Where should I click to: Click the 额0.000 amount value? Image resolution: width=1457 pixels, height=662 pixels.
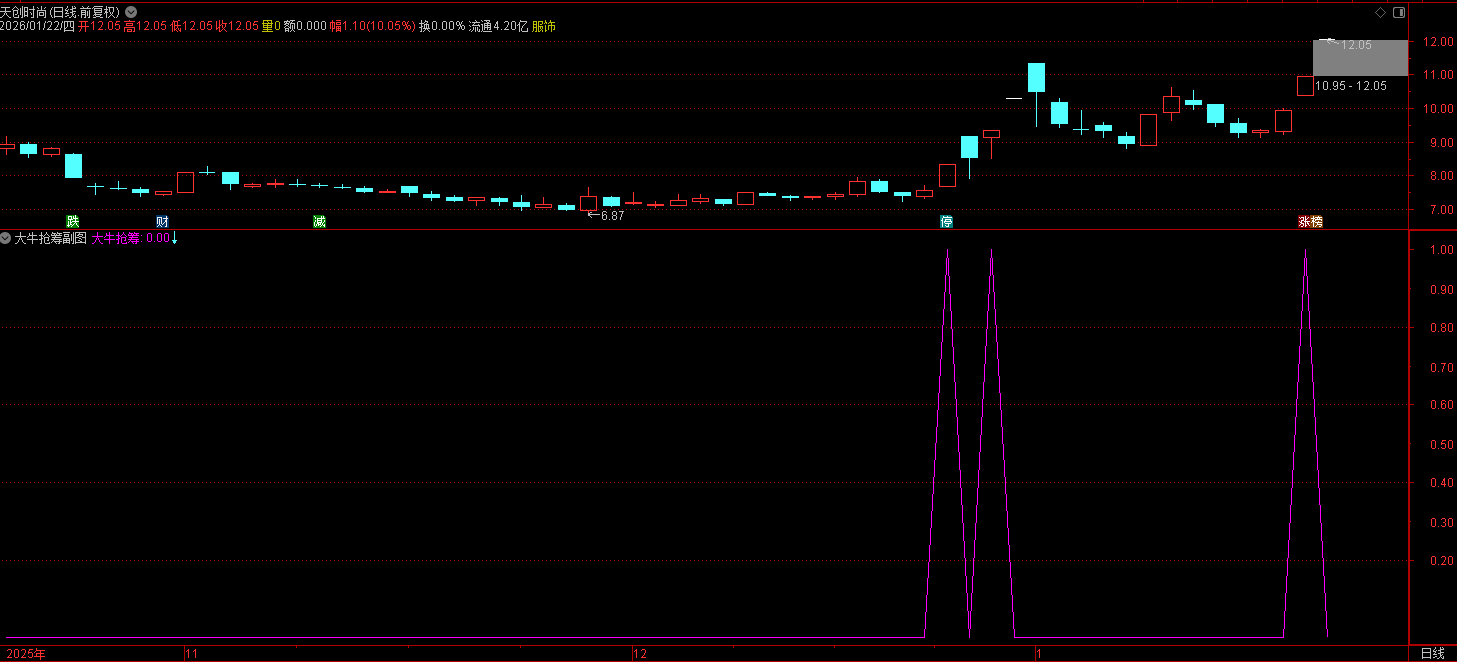coord(305,27)
